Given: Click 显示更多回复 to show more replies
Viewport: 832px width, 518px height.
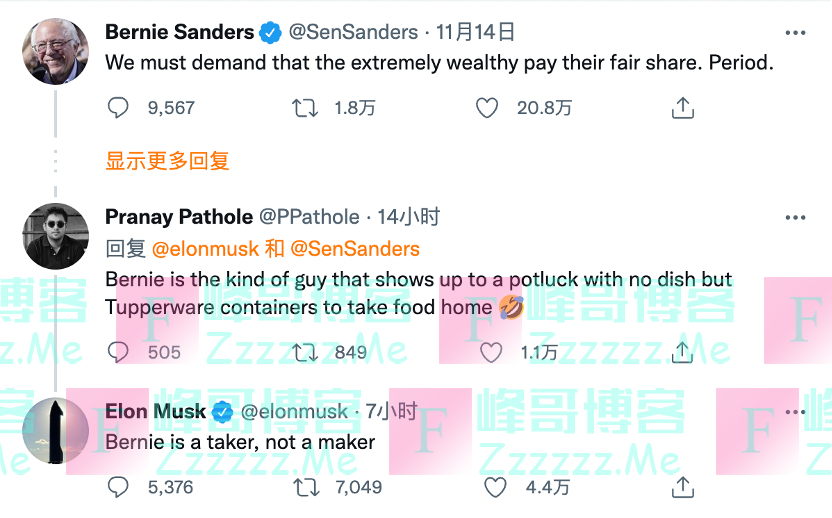Looking at the screenshot, I should click(x=167, y=160).
